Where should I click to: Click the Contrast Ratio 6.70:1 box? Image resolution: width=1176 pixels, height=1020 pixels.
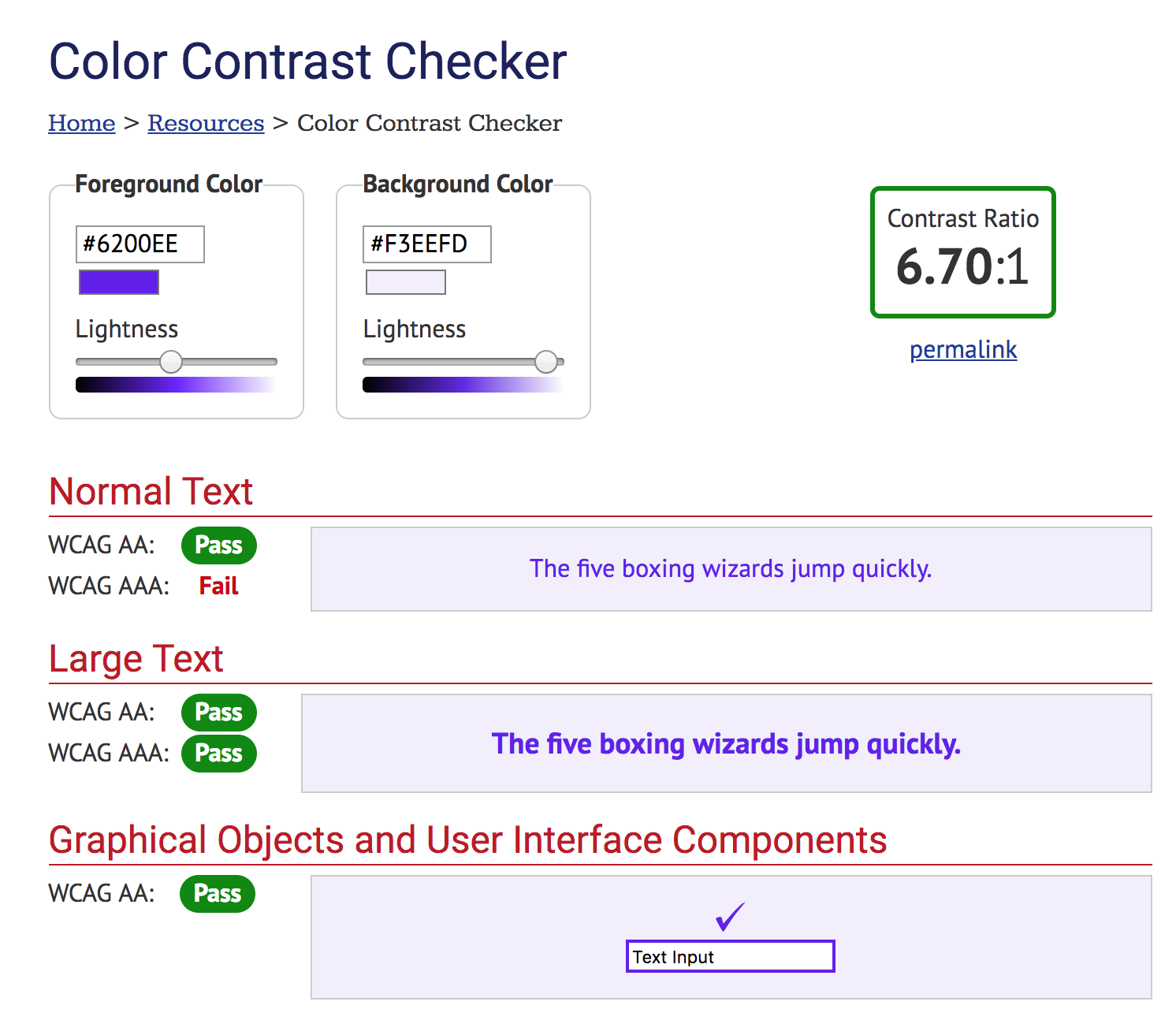962,251
